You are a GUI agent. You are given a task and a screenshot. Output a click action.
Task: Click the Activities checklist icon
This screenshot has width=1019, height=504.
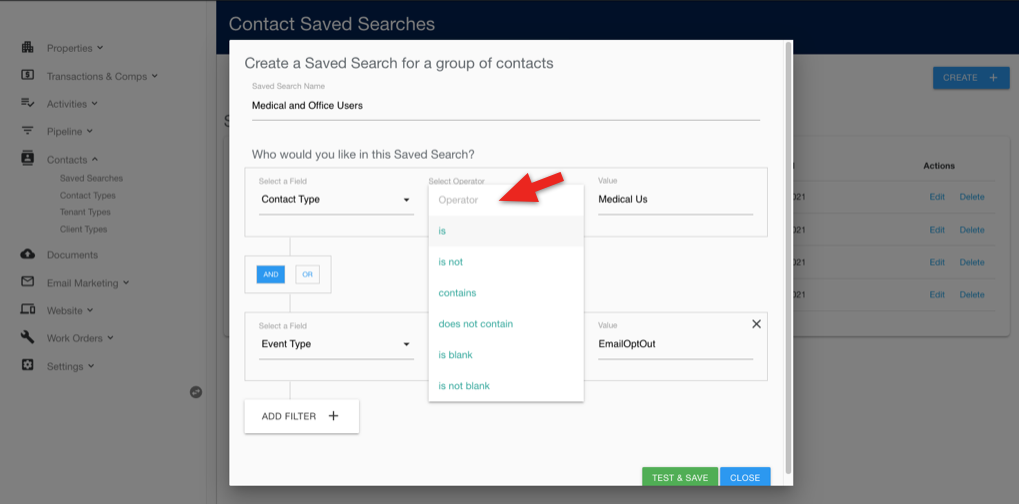click(27, 103)
